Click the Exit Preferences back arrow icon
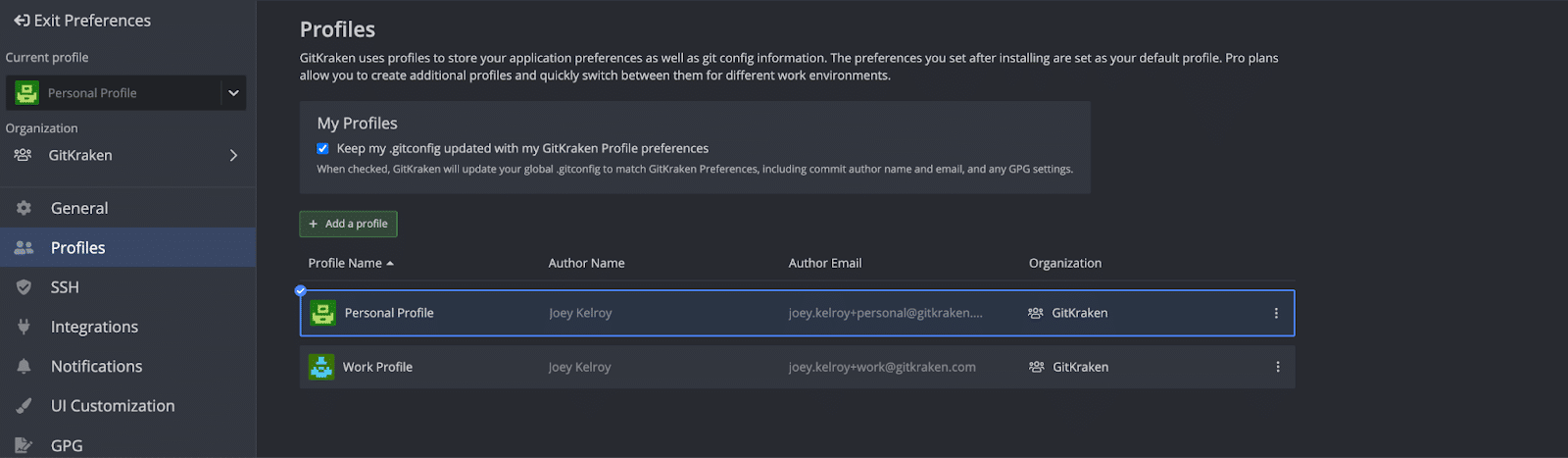The width and height of the screenshot is (1568, 458). [x=22, y=20]
